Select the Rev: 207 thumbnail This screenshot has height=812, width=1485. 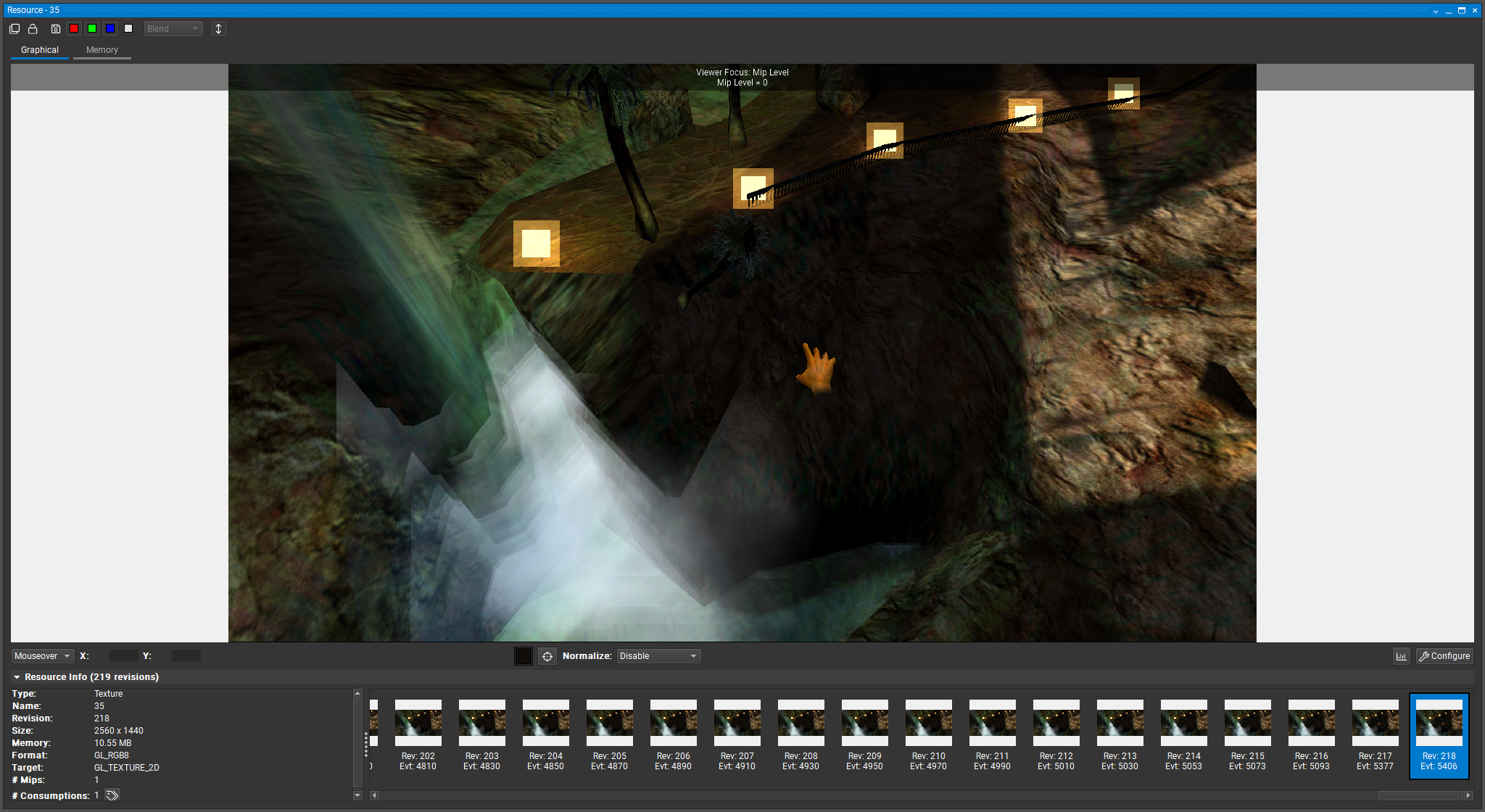737,734
